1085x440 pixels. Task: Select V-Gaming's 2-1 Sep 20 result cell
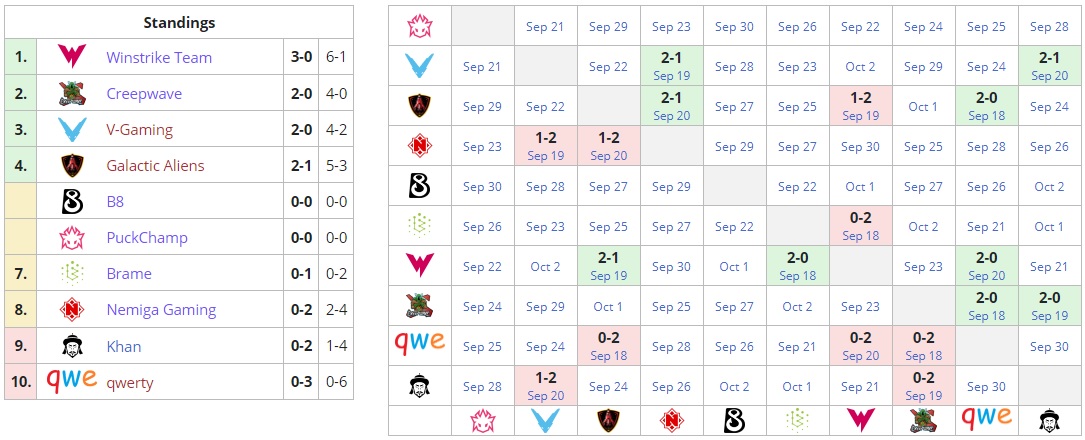tap(1049, 67)
